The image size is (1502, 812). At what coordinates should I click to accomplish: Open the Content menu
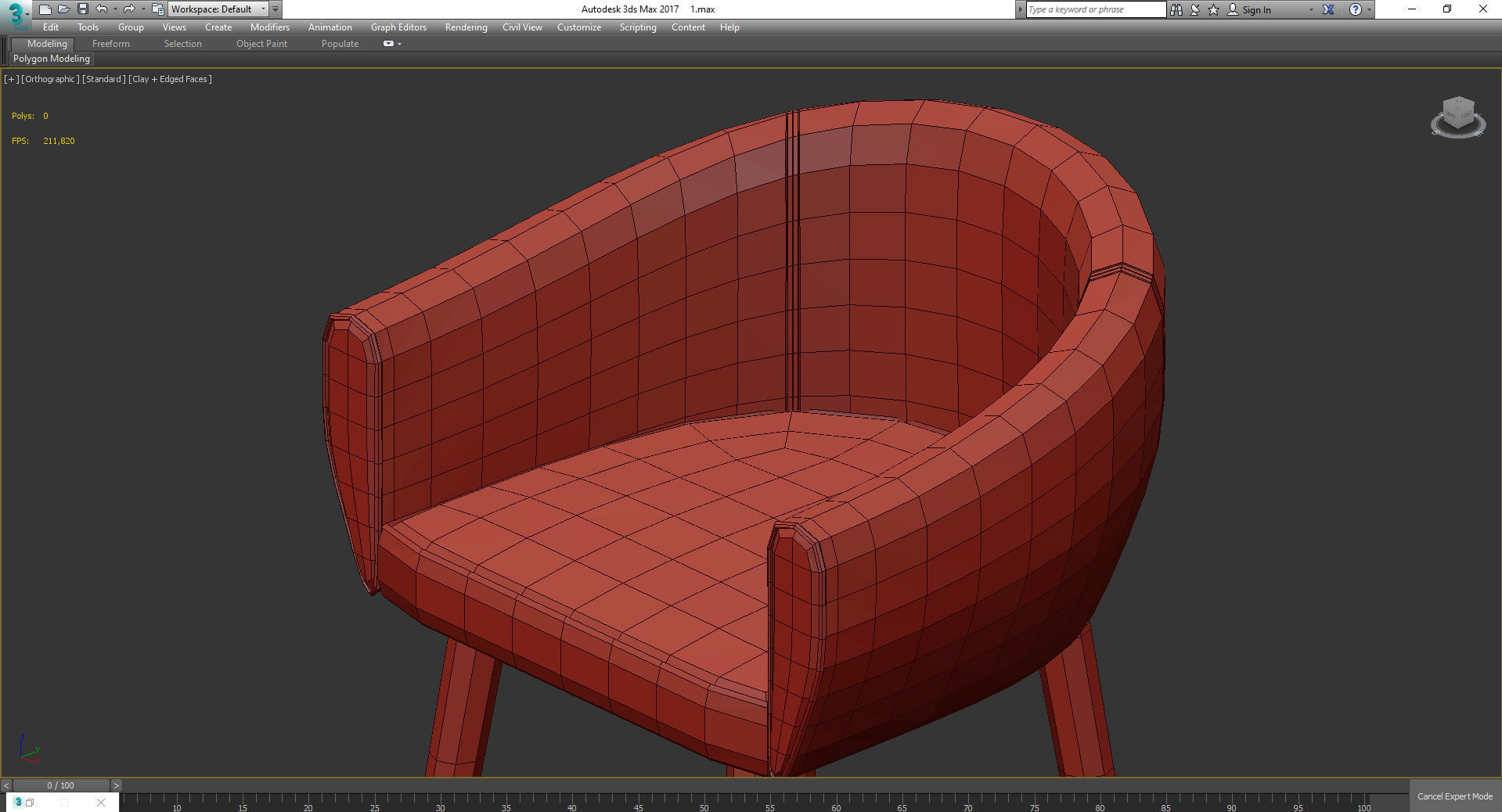coord(688,27)
